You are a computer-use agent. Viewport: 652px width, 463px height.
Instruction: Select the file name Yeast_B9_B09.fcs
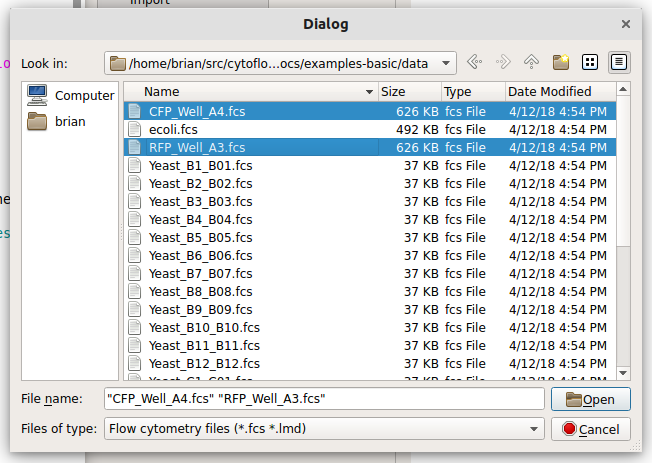tap(201, 309)
